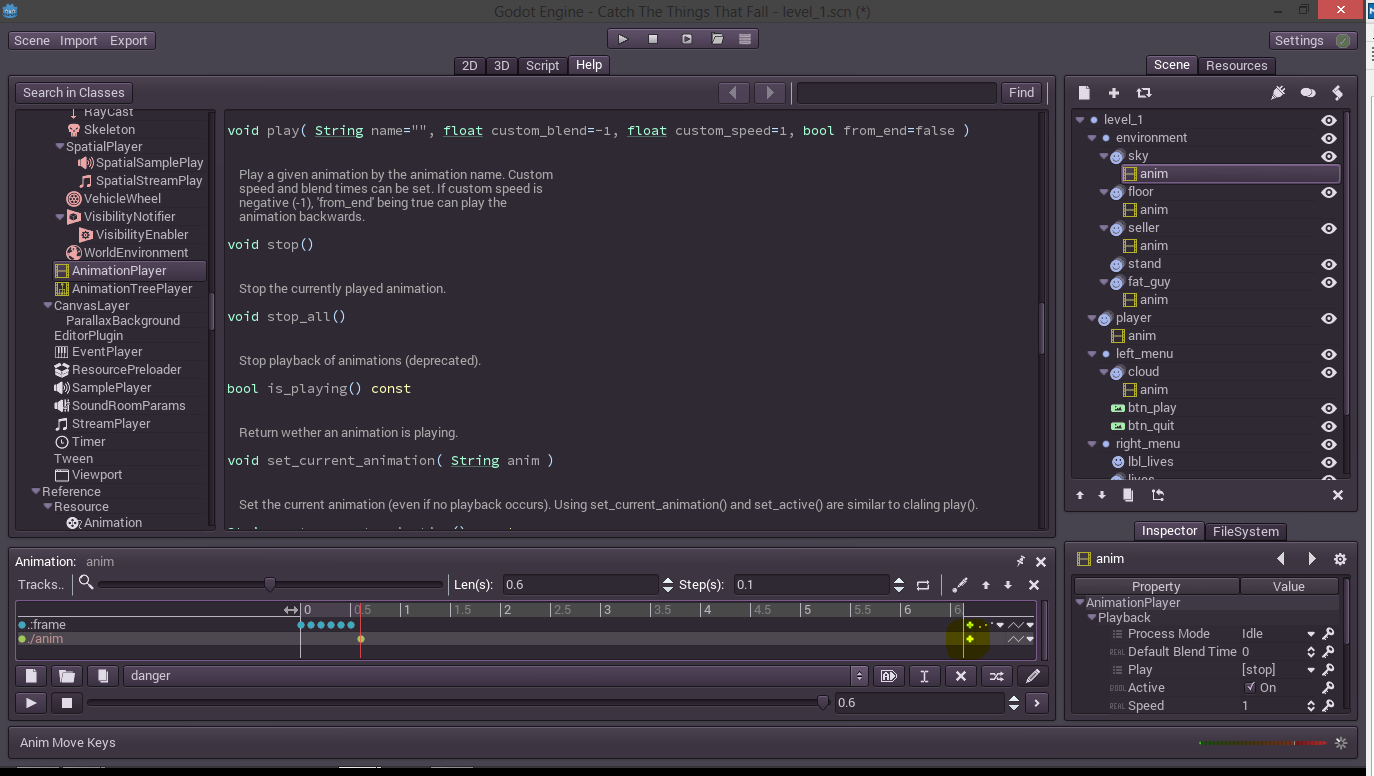This screenshot has height=776, width=1374.
Task: Instance scene as node icon
Action: click(1144, 92)
